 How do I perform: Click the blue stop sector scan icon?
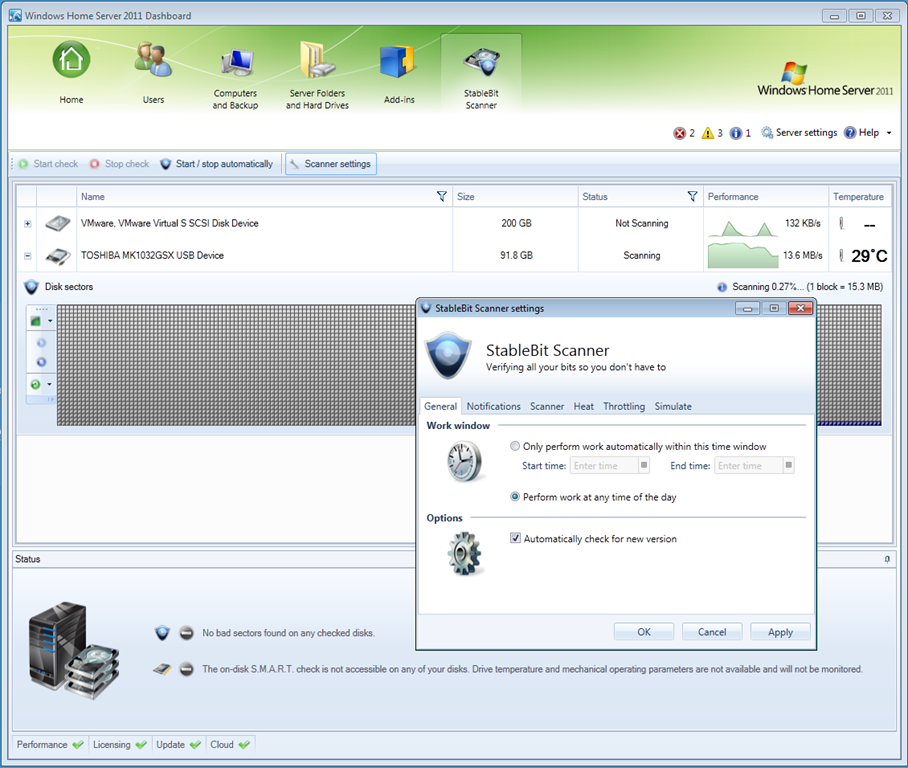(x=41, y=362)
